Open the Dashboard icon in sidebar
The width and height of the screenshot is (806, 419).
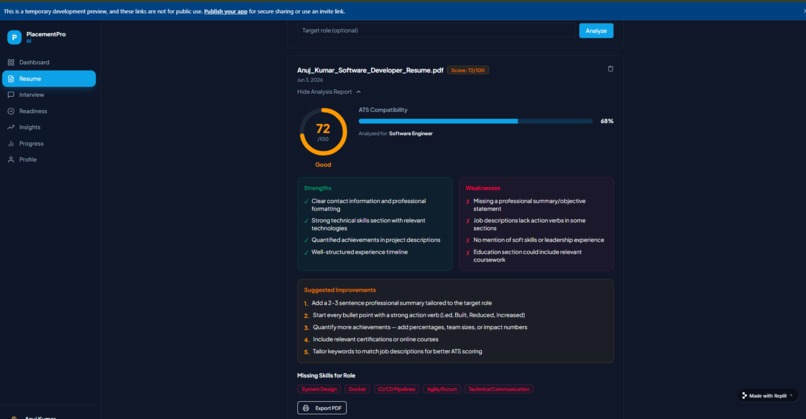(11, 62)
